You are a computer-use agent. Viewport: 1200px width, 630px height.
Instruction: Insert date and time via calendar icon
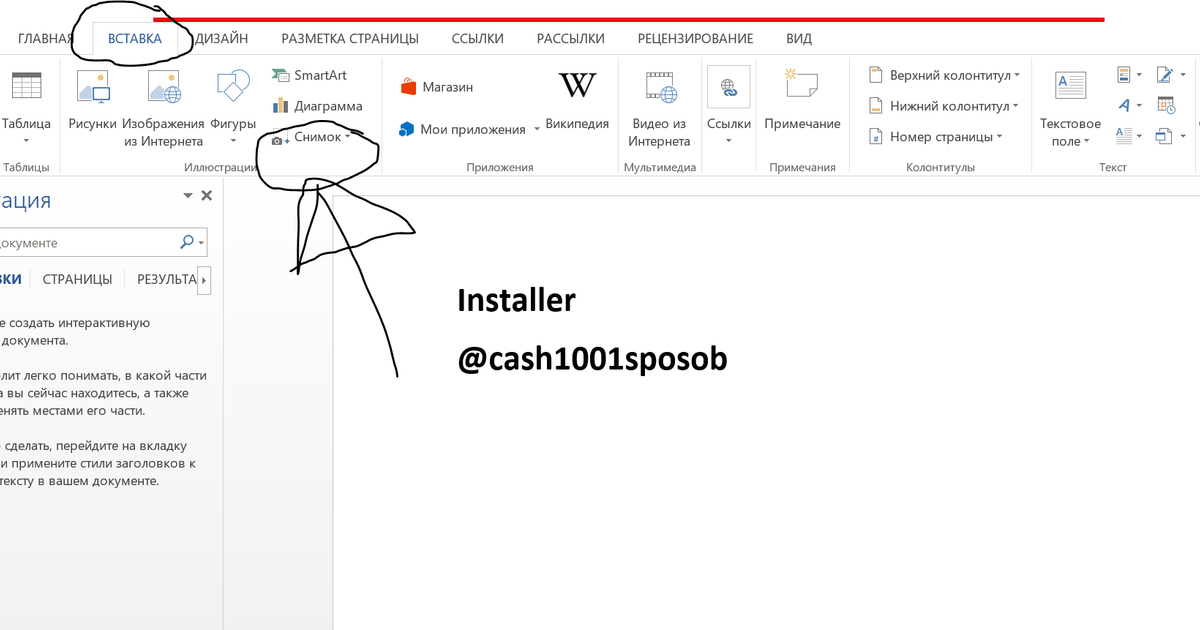[x=1166, y=105]
